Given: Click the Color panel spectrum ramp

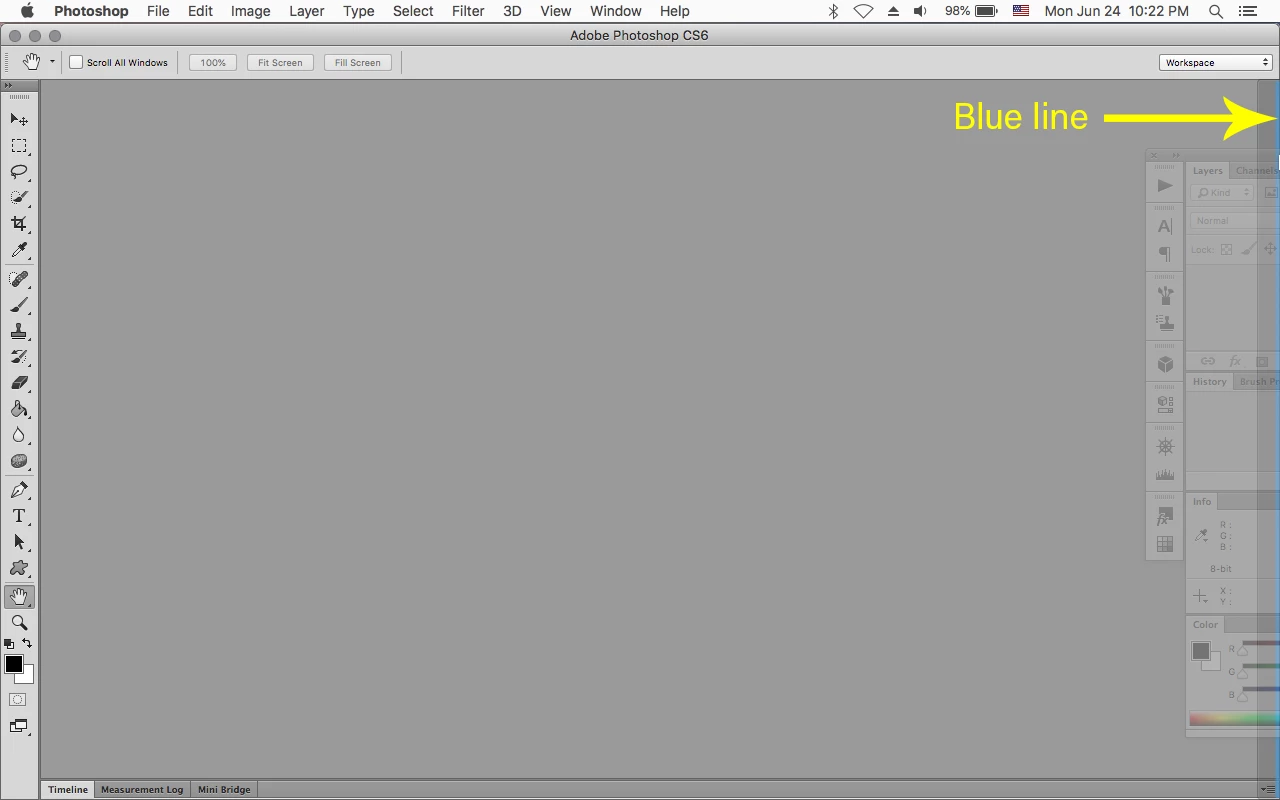Looking at the screenshot, I should point(1234,719).
